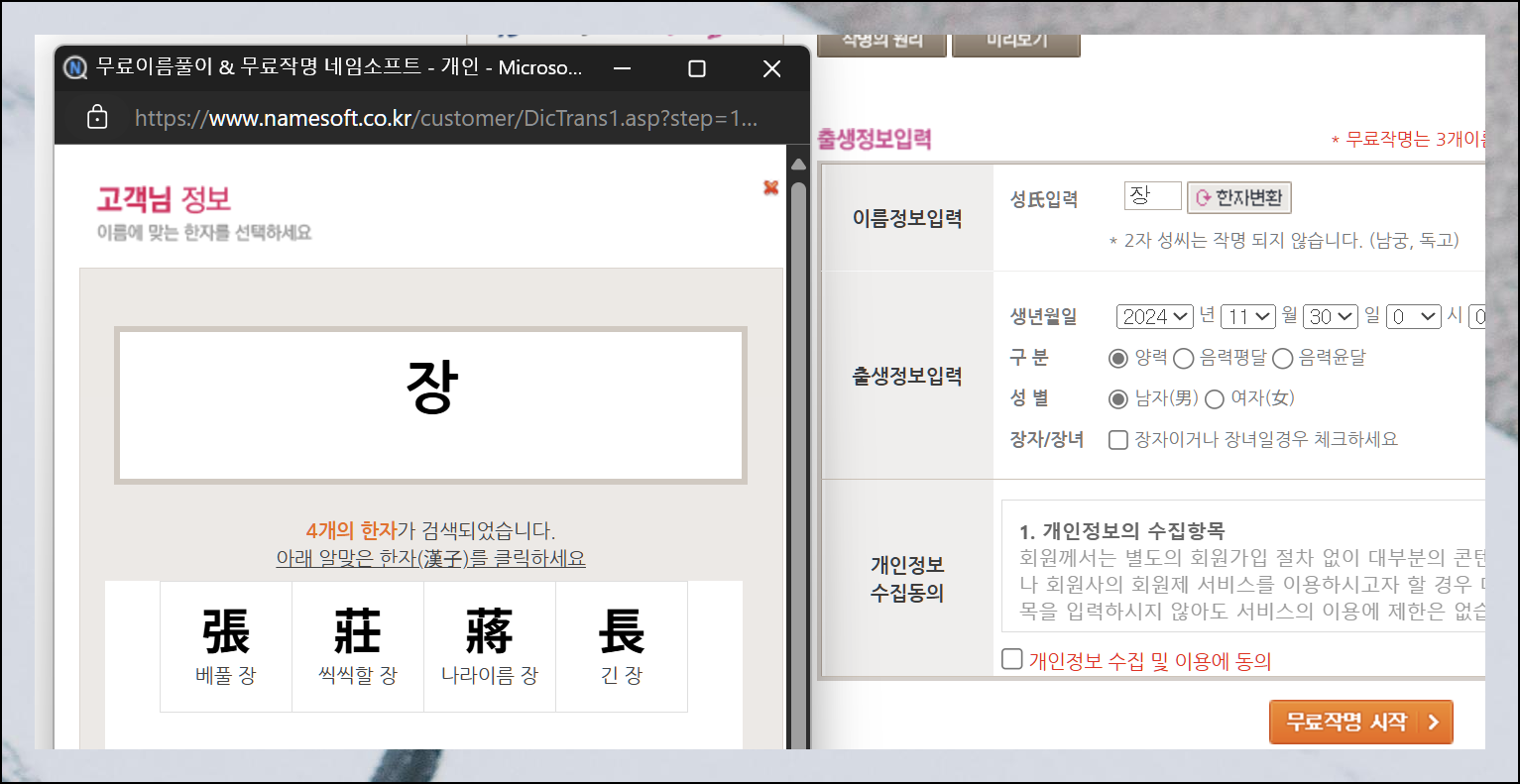Click the 무료작명 시작 button
The height and width of the screenshot is (784, 1520).
point(1361,722)
